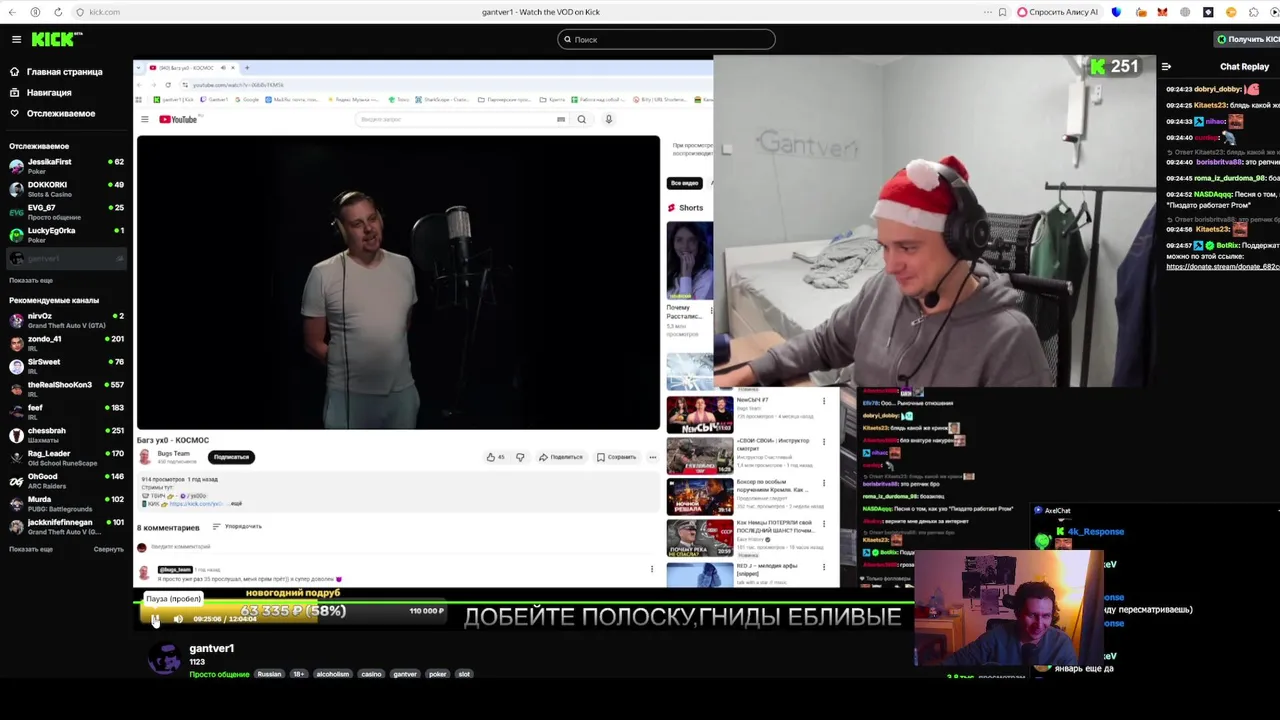Click nihao username in Chat Replay
1280x720 pixels.
pyautogui.click(x=1216, y=121)
